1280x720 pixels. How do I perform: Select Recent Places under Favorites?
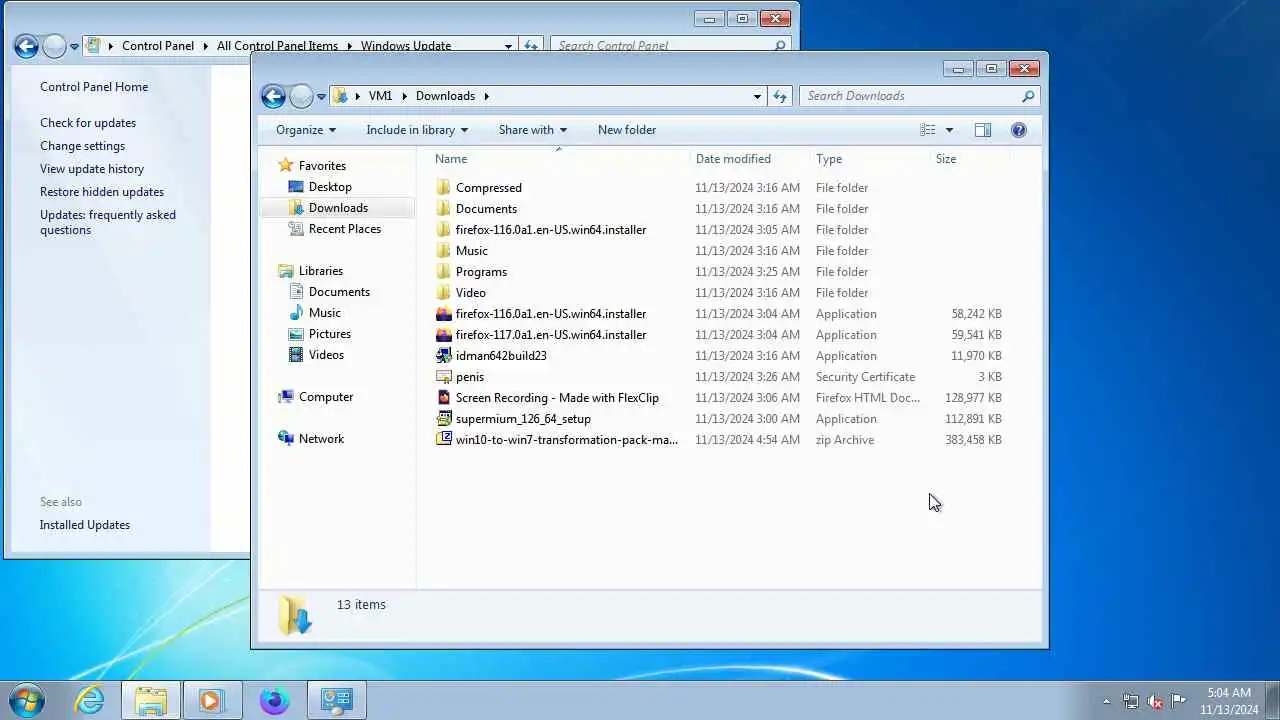344,229
